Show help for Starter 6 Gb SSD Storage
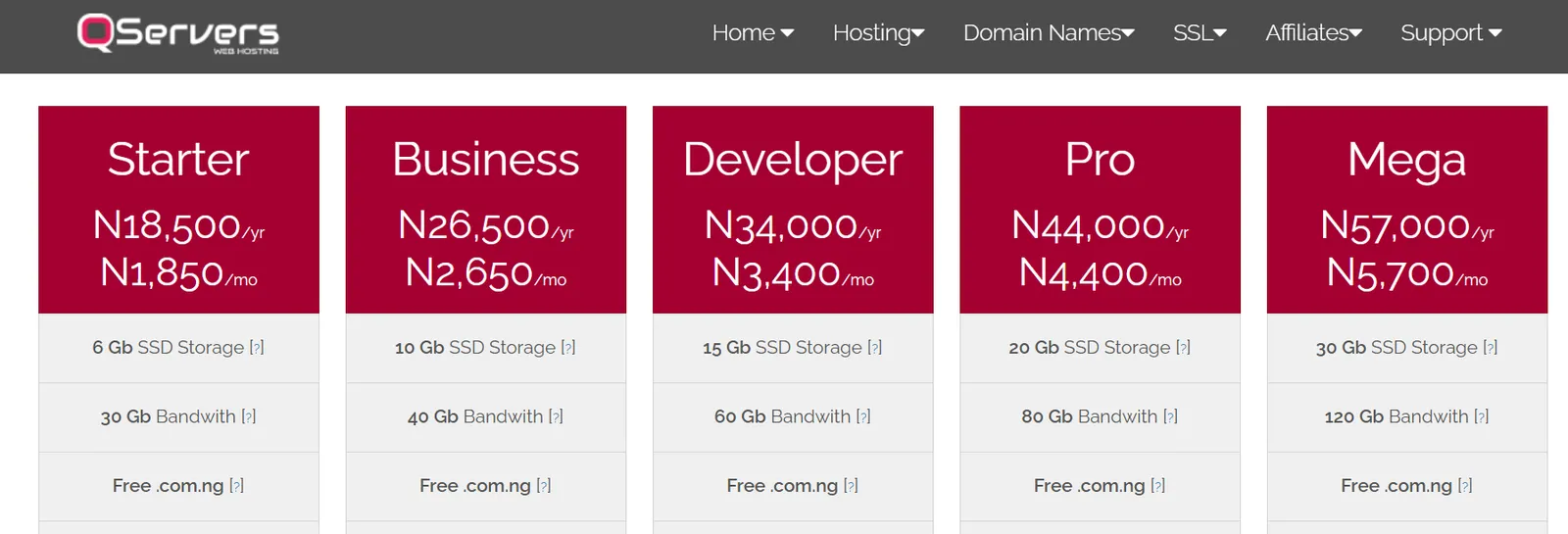Viewport: 1568px width, 534px height. pyautogui.click(x=257, y=348)
